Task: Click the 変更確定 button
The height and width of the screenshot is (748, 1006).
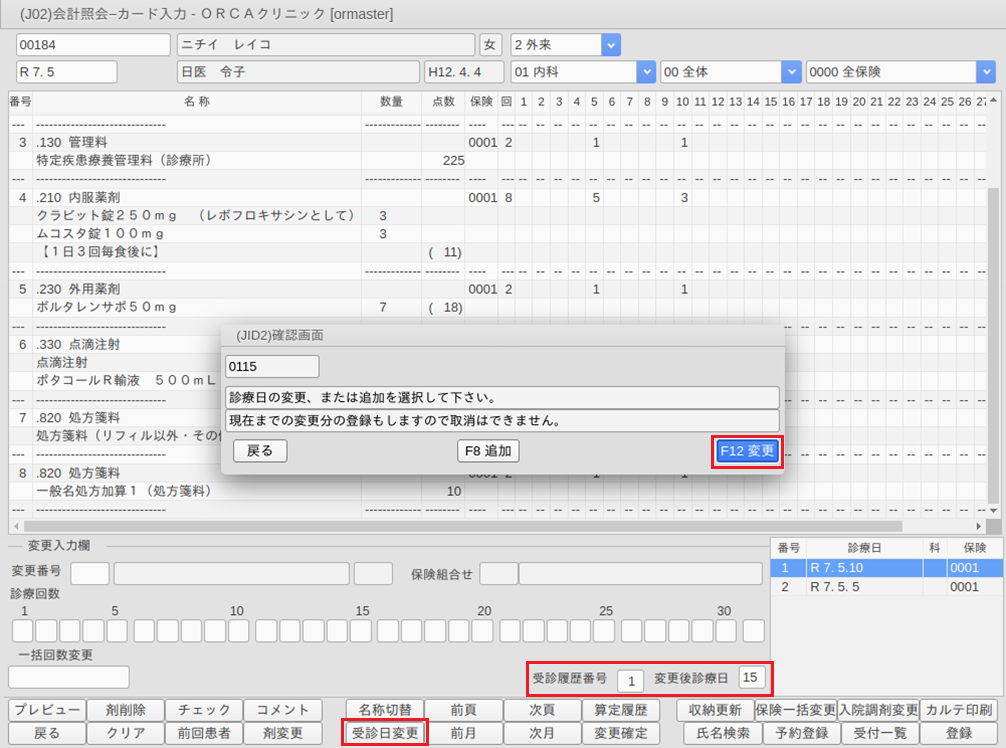Action: pyautogui.click(x=621, y=733)
